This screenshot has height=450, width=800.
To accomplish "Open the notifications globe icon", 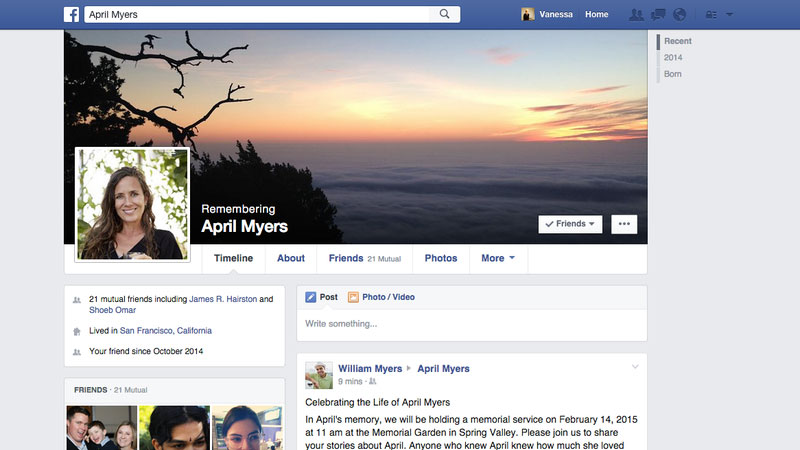I will click(x=679, y=14).
